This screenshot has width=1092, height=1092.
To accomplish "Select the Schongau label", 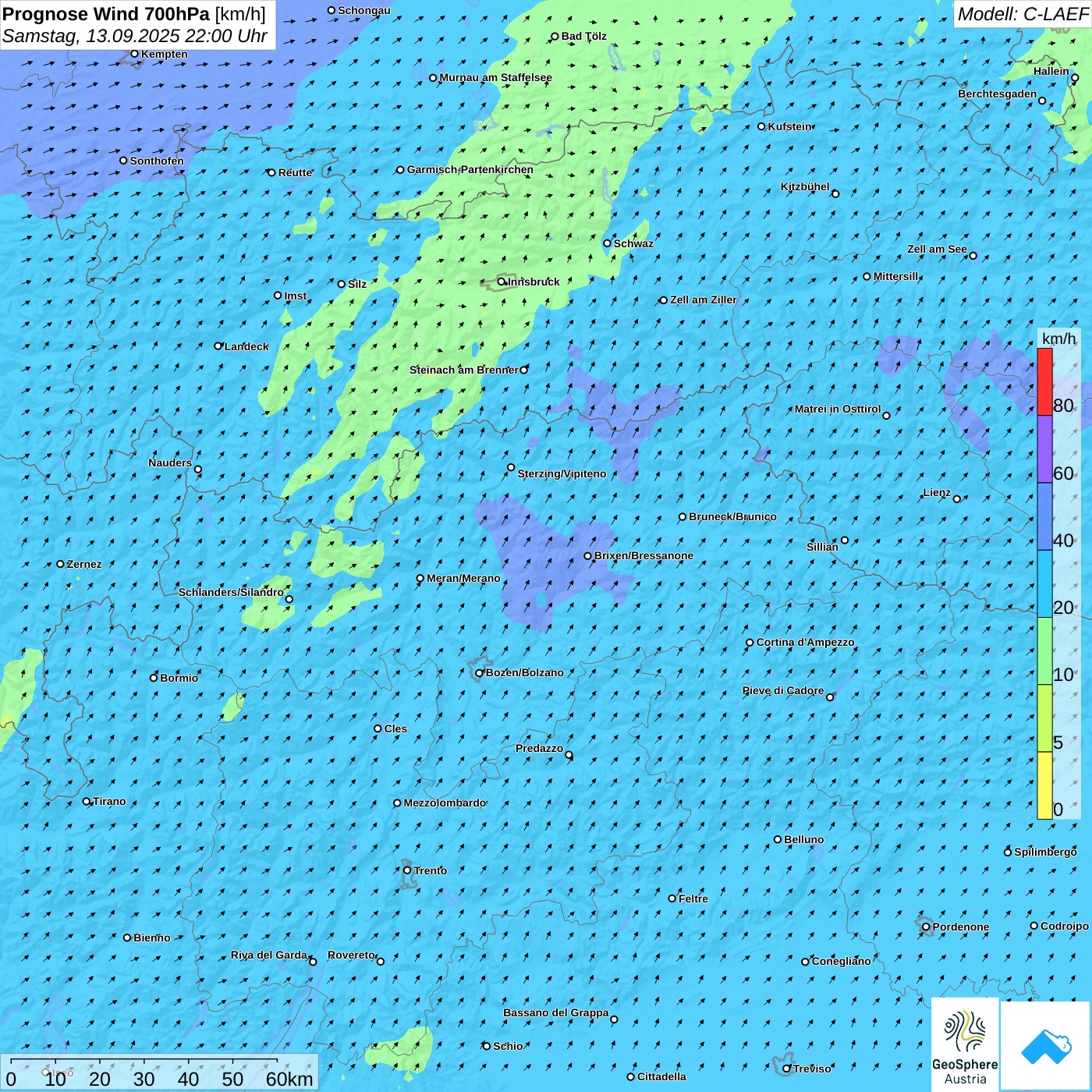I will click(x=363, y=10).
